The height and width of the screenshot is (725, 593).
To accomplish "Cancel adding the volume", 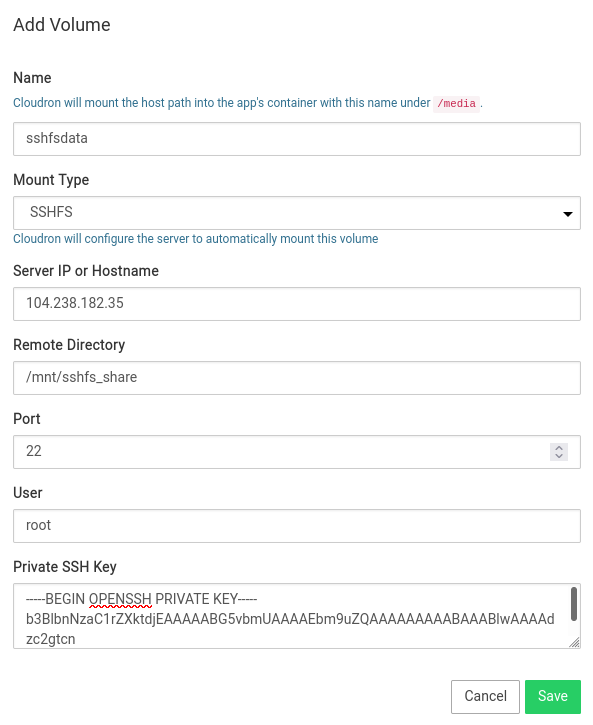I will [x=485, y=697].
